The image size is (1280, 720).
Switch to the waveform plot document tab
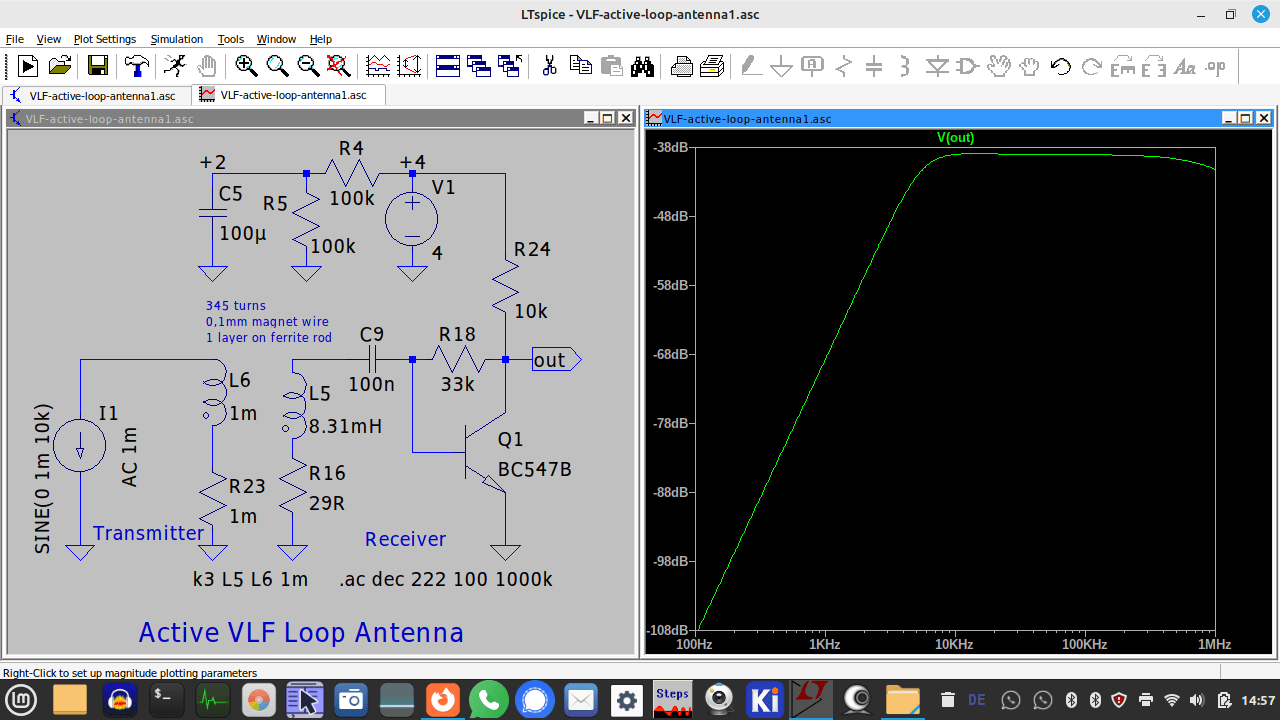pos(289,95)
